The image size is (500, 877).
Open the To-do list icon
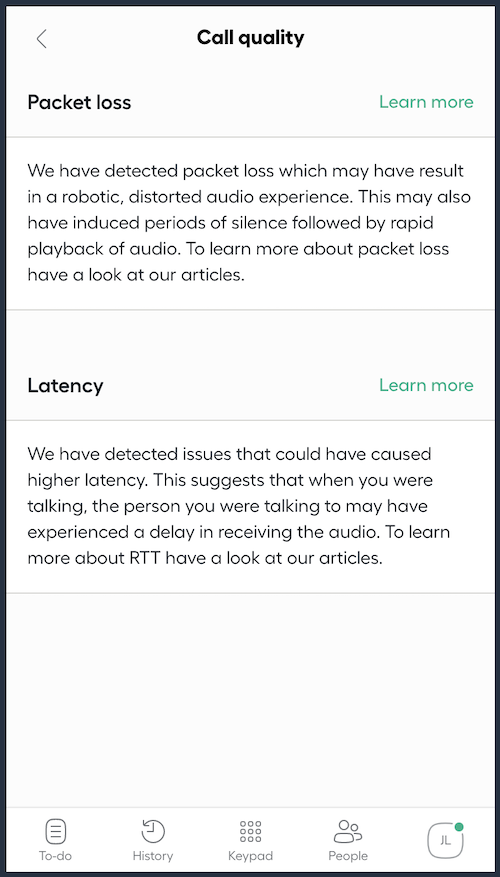(x=55, y=831)
